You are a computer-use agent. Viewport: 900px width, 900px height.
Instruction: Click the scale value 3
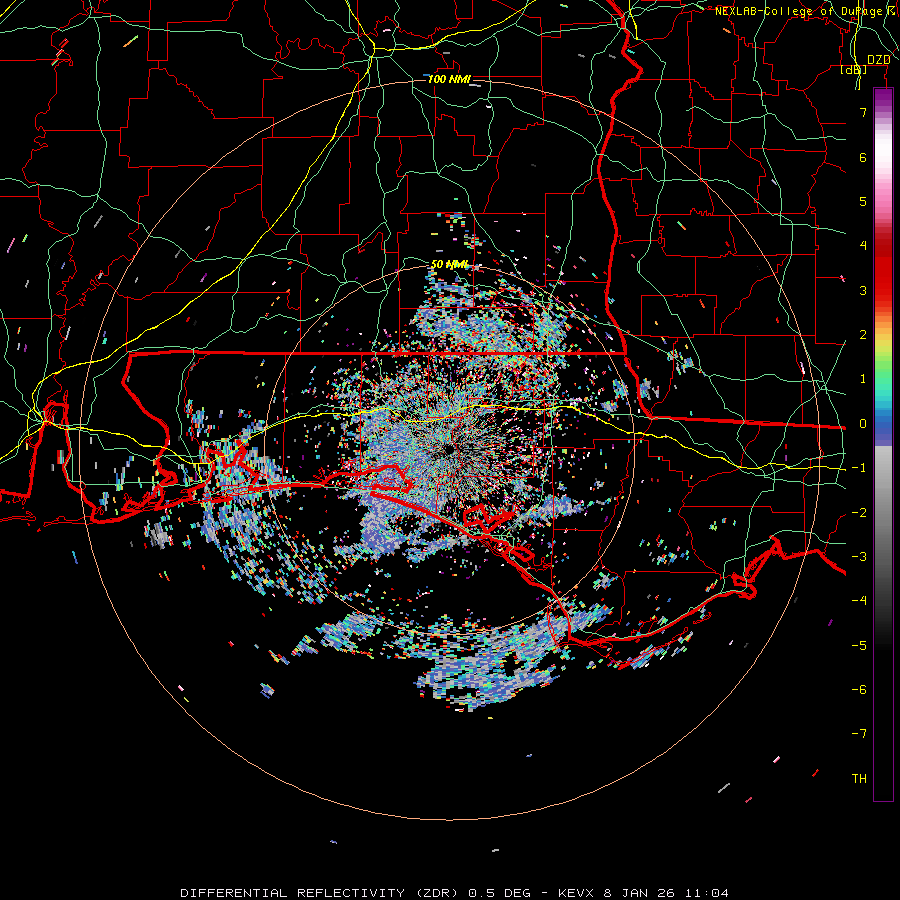click(x=863, y=290)
